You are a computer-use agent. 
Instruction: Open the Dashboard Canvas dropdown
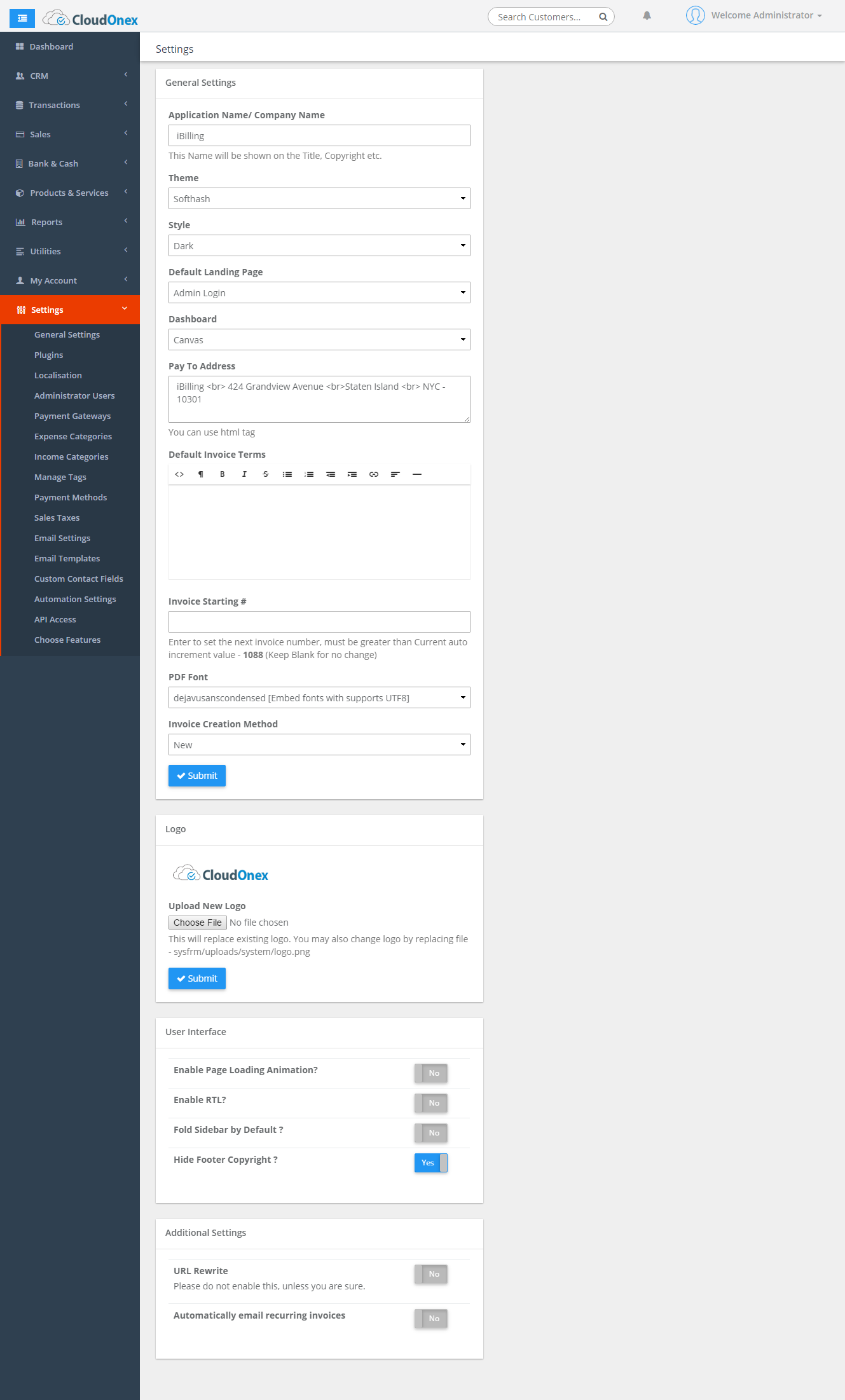pos(319,340)
